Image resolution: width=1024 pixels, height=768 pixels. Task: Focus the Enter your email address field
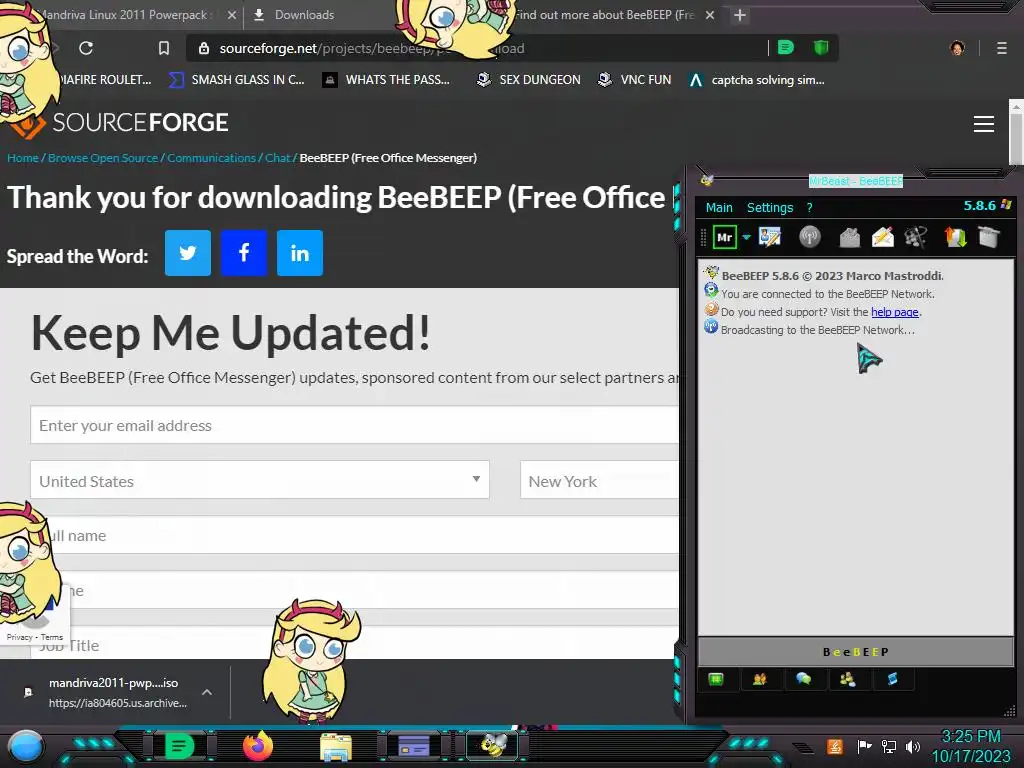pos(355,425)
